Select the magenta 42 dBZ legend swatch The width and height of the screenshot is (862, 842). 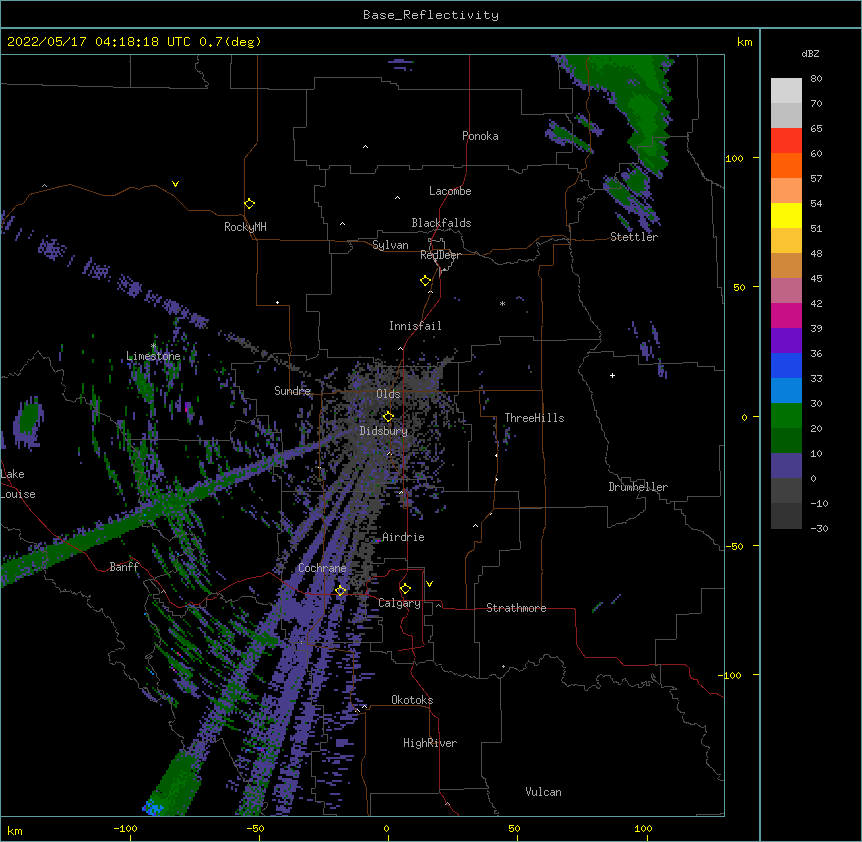(x=786, y=315)
